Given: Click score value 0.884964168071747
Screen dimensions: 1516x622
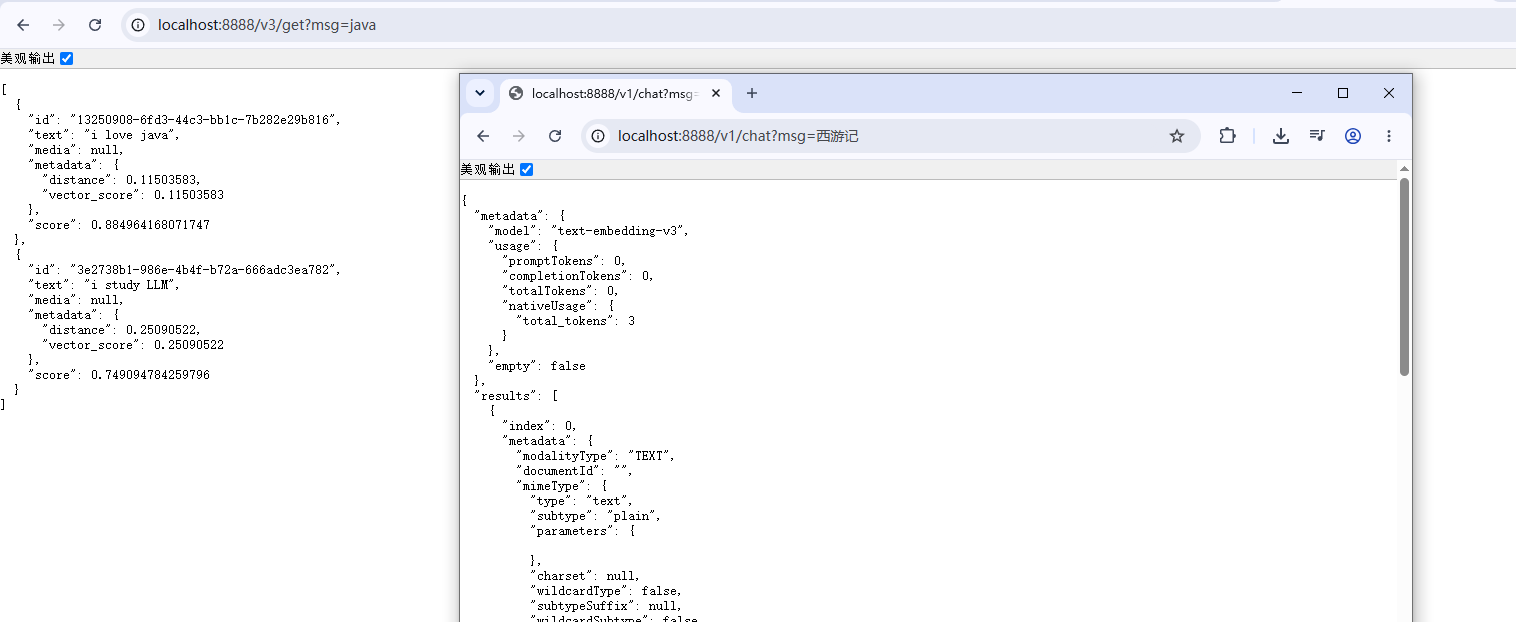Looking at the screenshot, I should click(151, 225).
